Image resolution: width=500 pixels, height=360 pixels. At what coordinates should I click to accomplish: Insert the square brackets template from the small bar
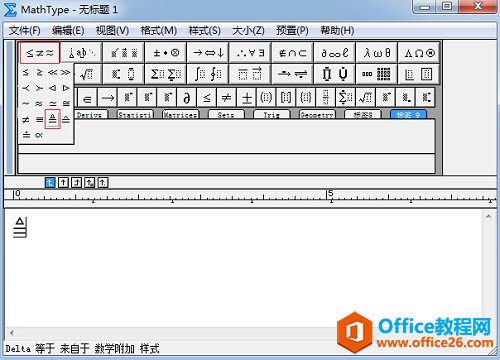[286, 98]
